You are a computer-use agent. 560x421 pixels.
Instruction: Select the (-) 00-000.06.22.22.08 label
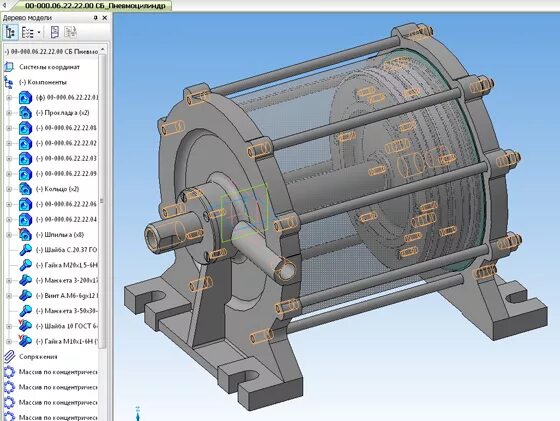click(x=66, y=128)
